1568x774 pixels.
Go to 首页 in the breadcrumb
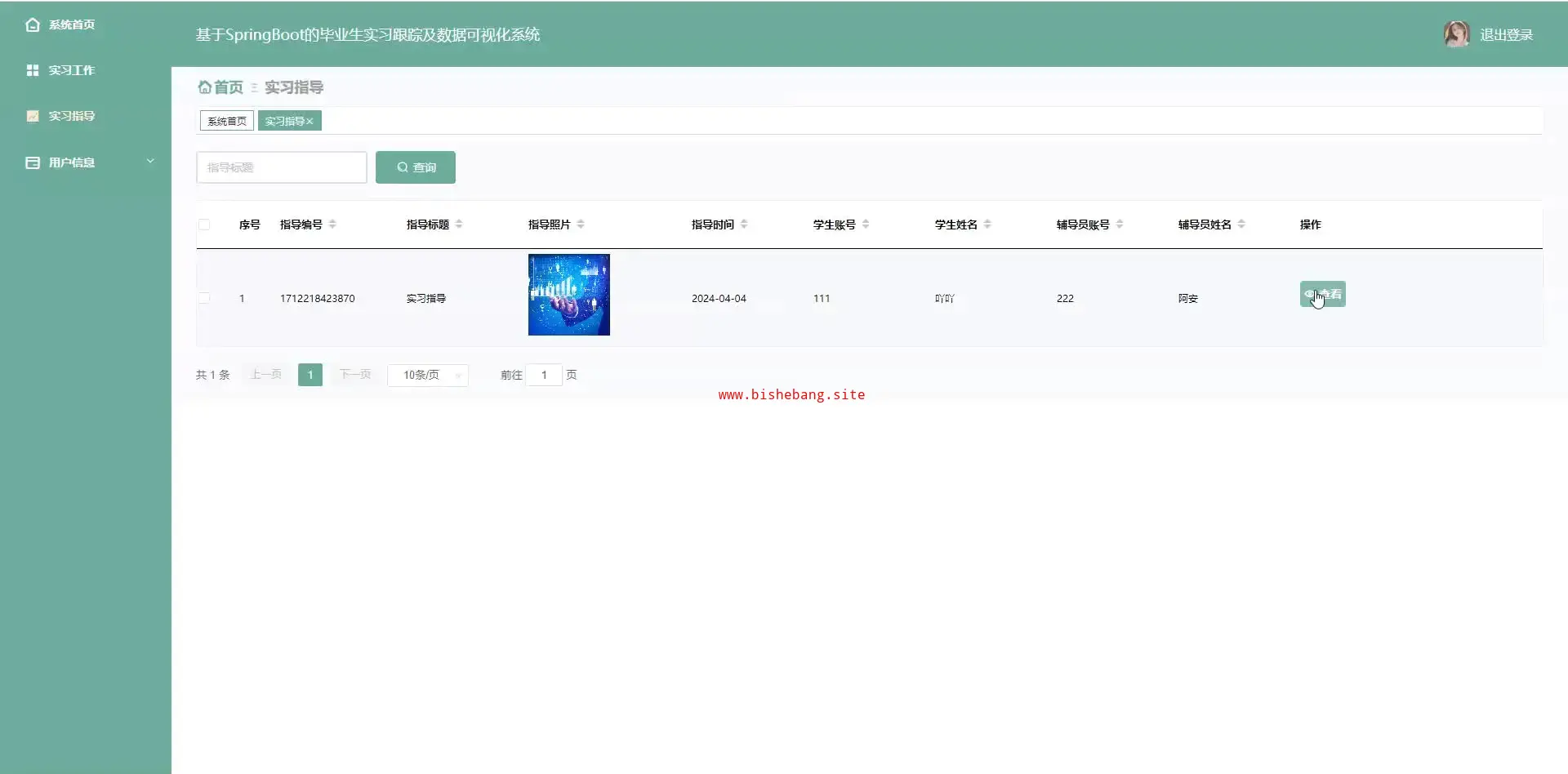coord(220,87)
